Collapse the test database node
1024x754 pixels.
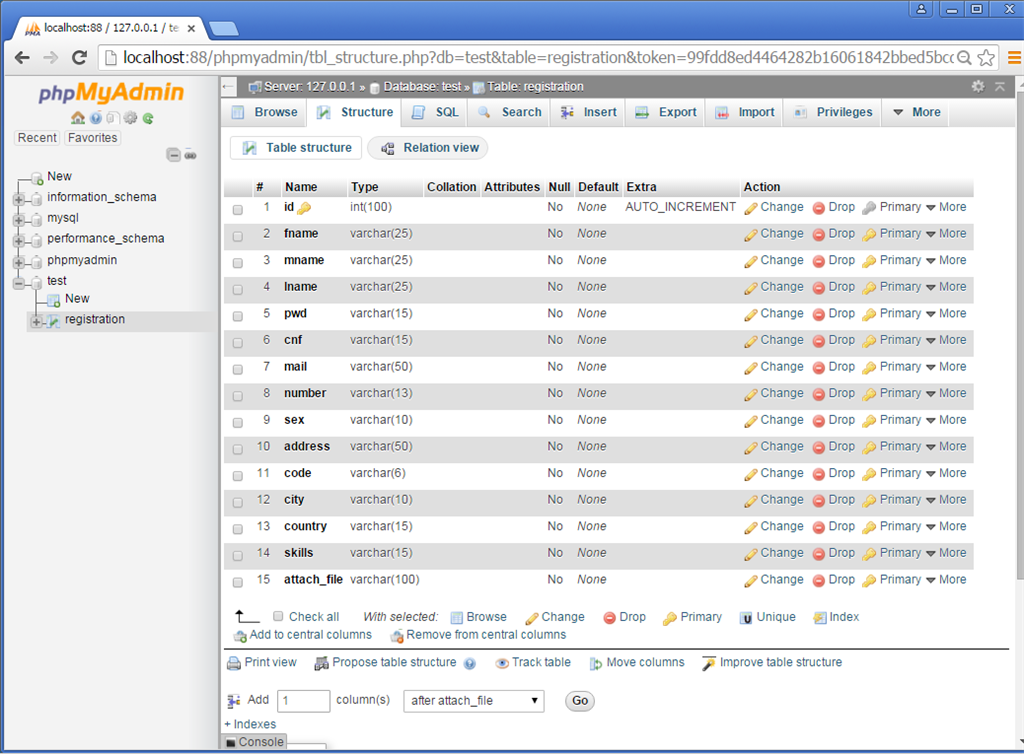tap(19, 283)
